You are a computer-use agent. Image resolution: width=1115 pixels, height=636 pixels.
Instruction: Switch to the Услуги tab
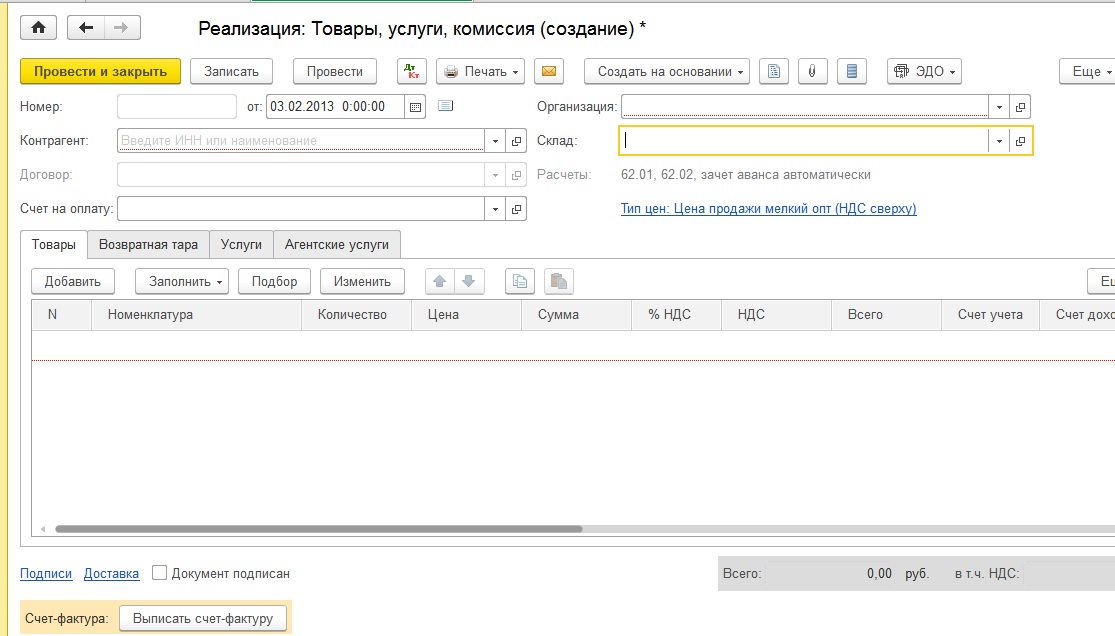click(x=241, y=245)
